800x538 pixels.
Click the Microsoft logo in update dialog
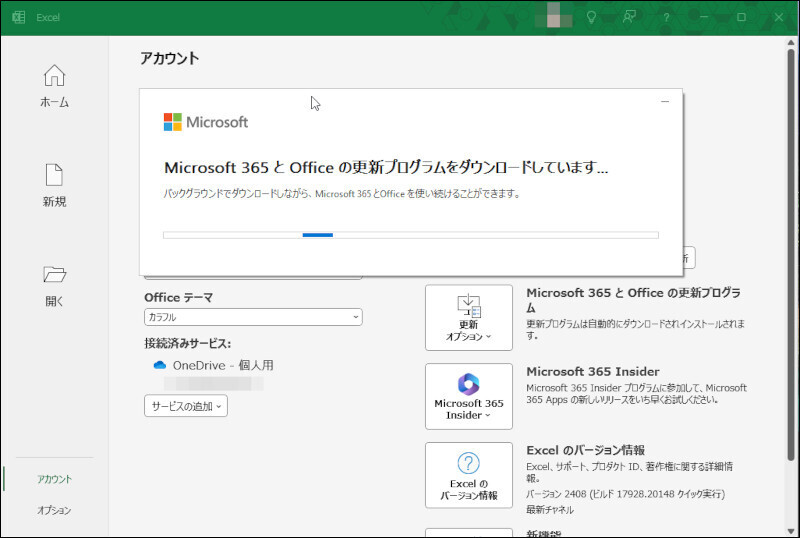coord(206,122)
